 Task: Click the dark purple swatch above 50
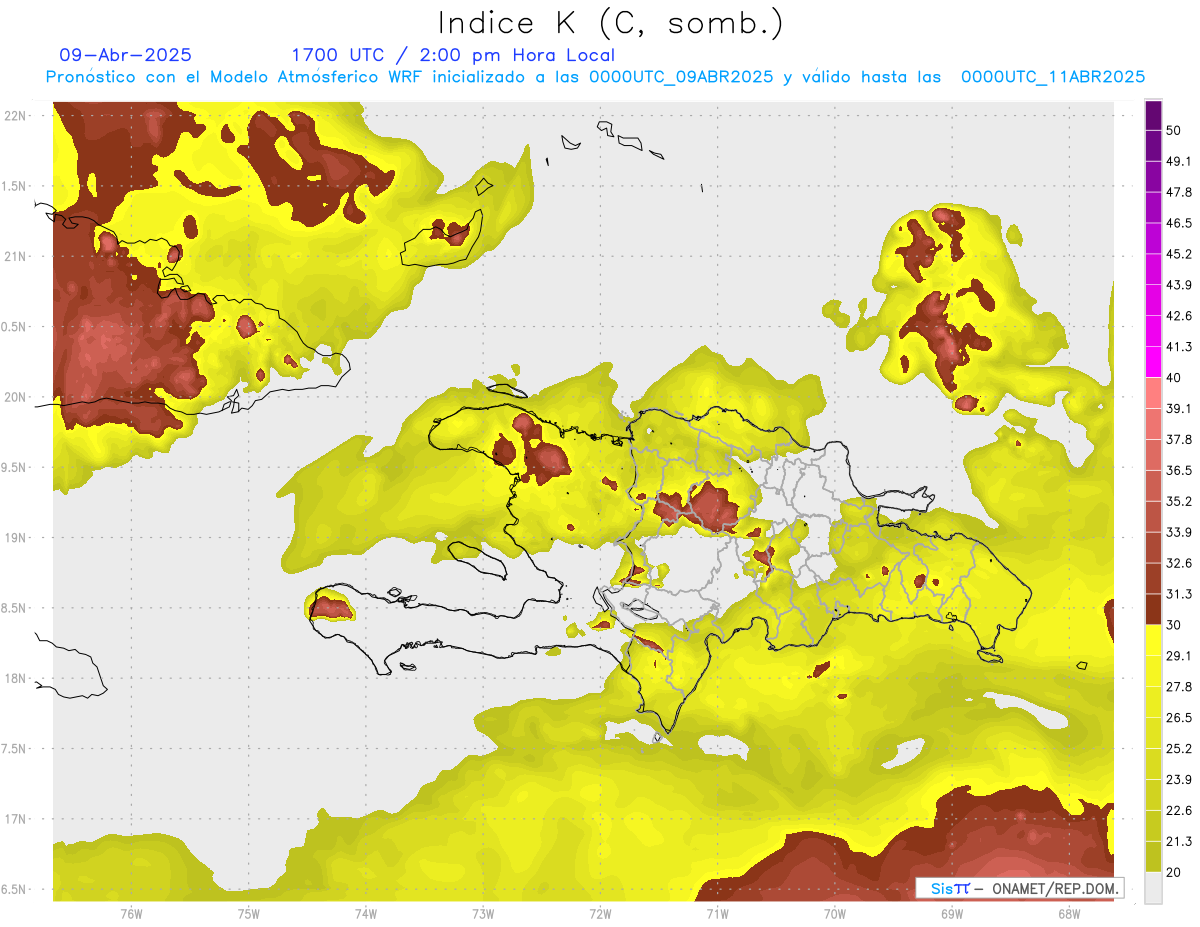pyautogui.click(x=1153, y=115)
